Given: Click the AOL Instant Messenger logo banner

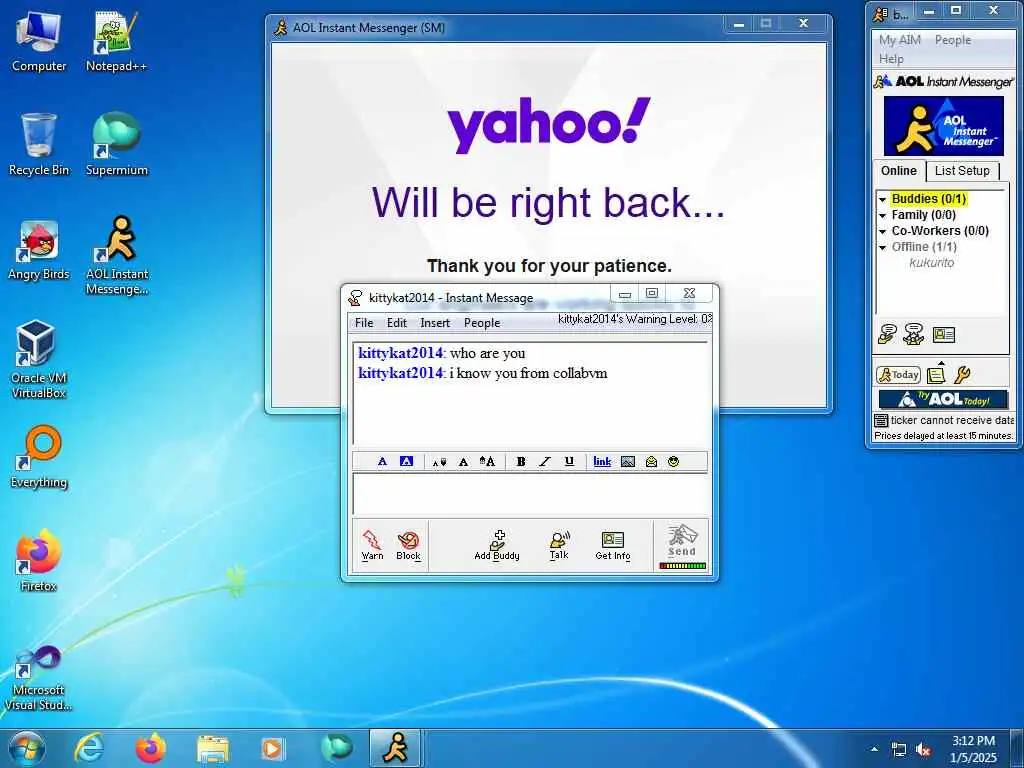Looking at the screenshot, I should [x=944, y=126].
